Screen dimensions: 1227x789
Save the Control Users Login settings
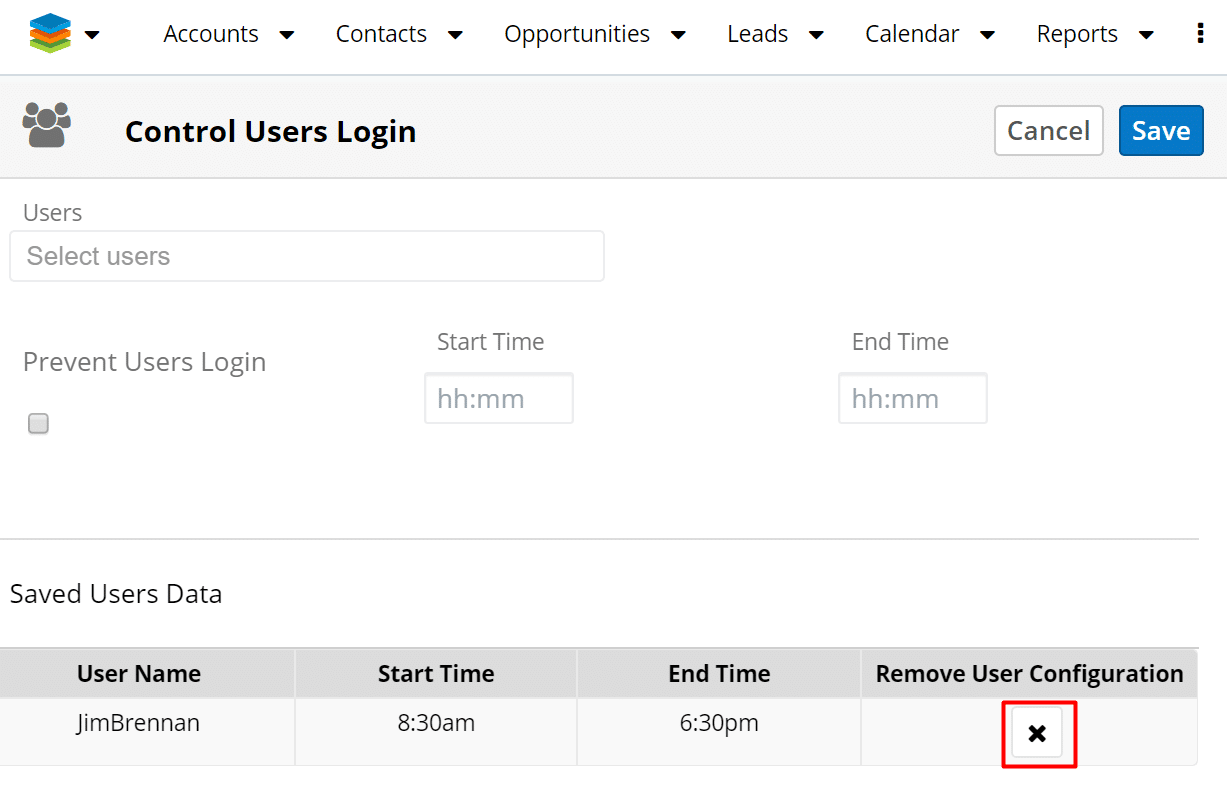click(1161, 130)
